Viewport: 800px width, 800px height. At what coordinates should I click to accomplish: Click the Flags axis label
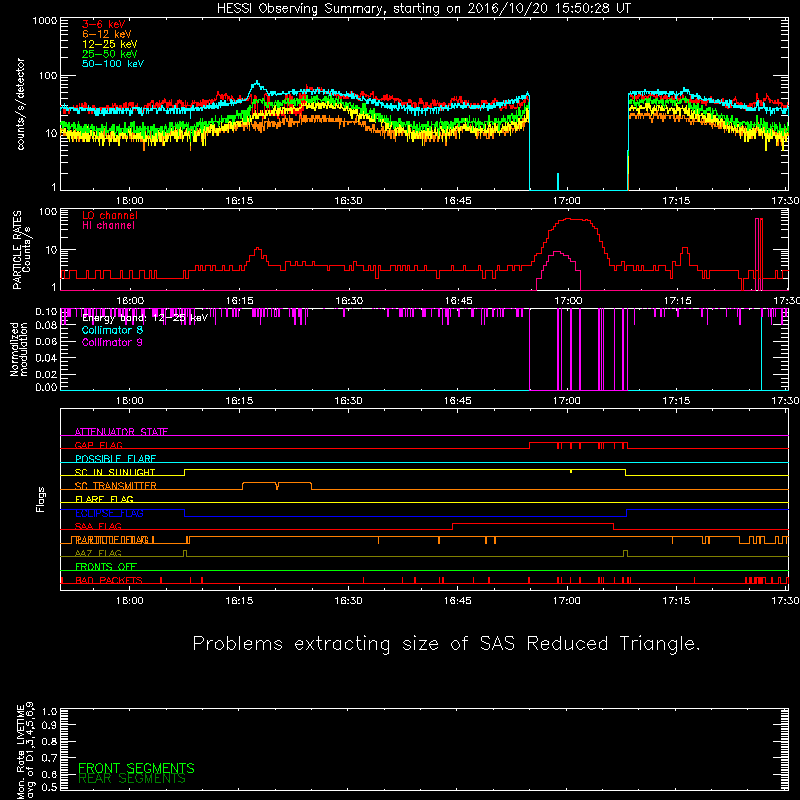pyautogui.click(x=40, y=499)
